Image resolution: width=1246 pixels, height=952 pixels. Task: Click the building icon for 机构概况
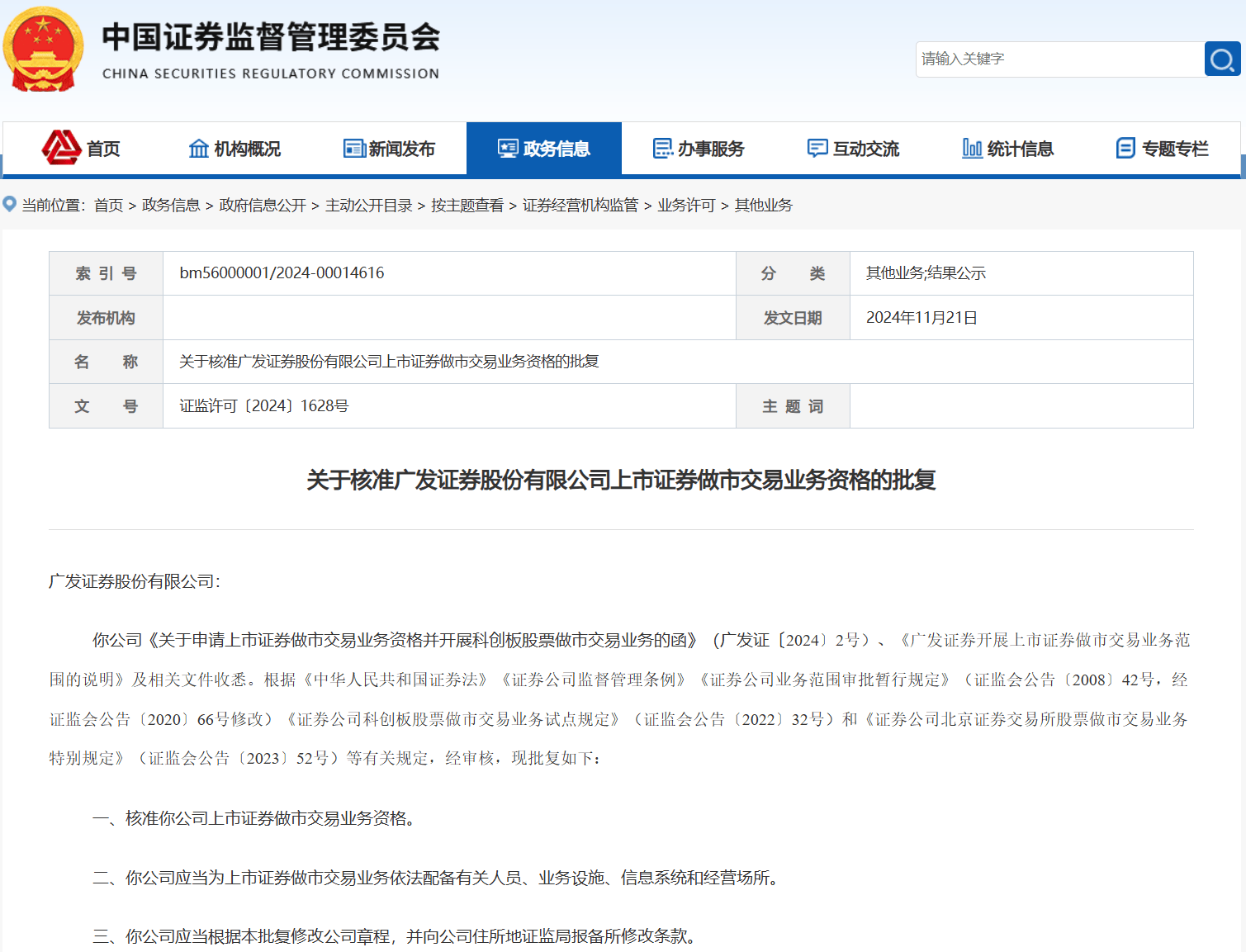click(198, 148)
